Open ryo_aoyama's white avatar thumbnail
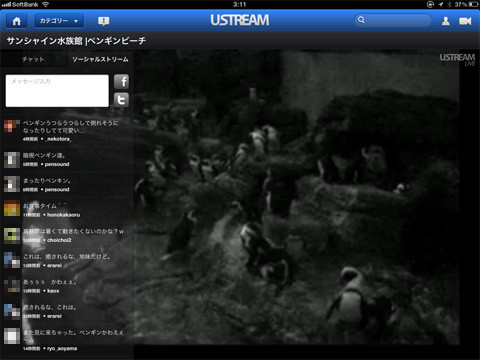 tap(12, 336)
